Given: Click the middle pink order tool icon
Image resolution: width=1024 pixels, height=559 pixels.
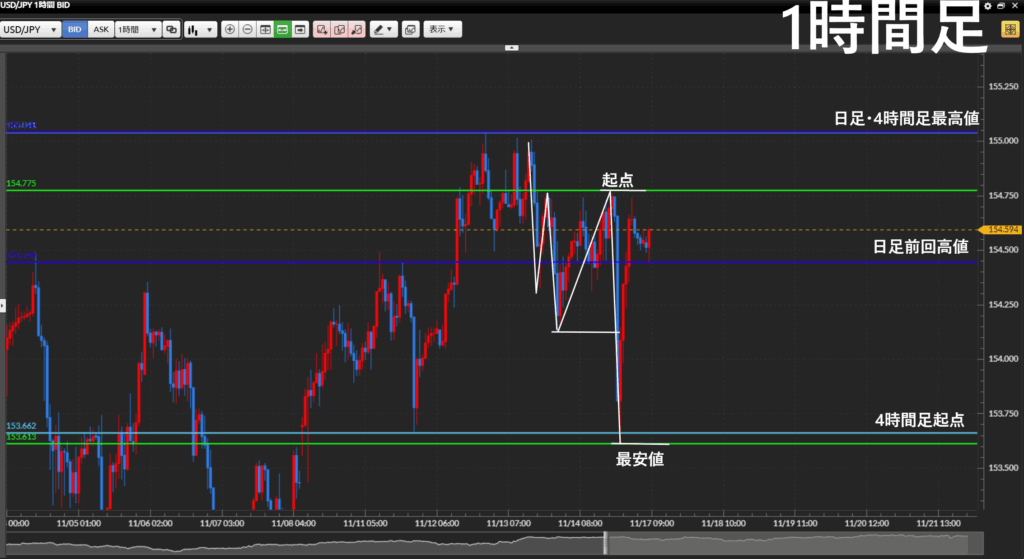Looking at the screenshot, I should tap(339, 30).
